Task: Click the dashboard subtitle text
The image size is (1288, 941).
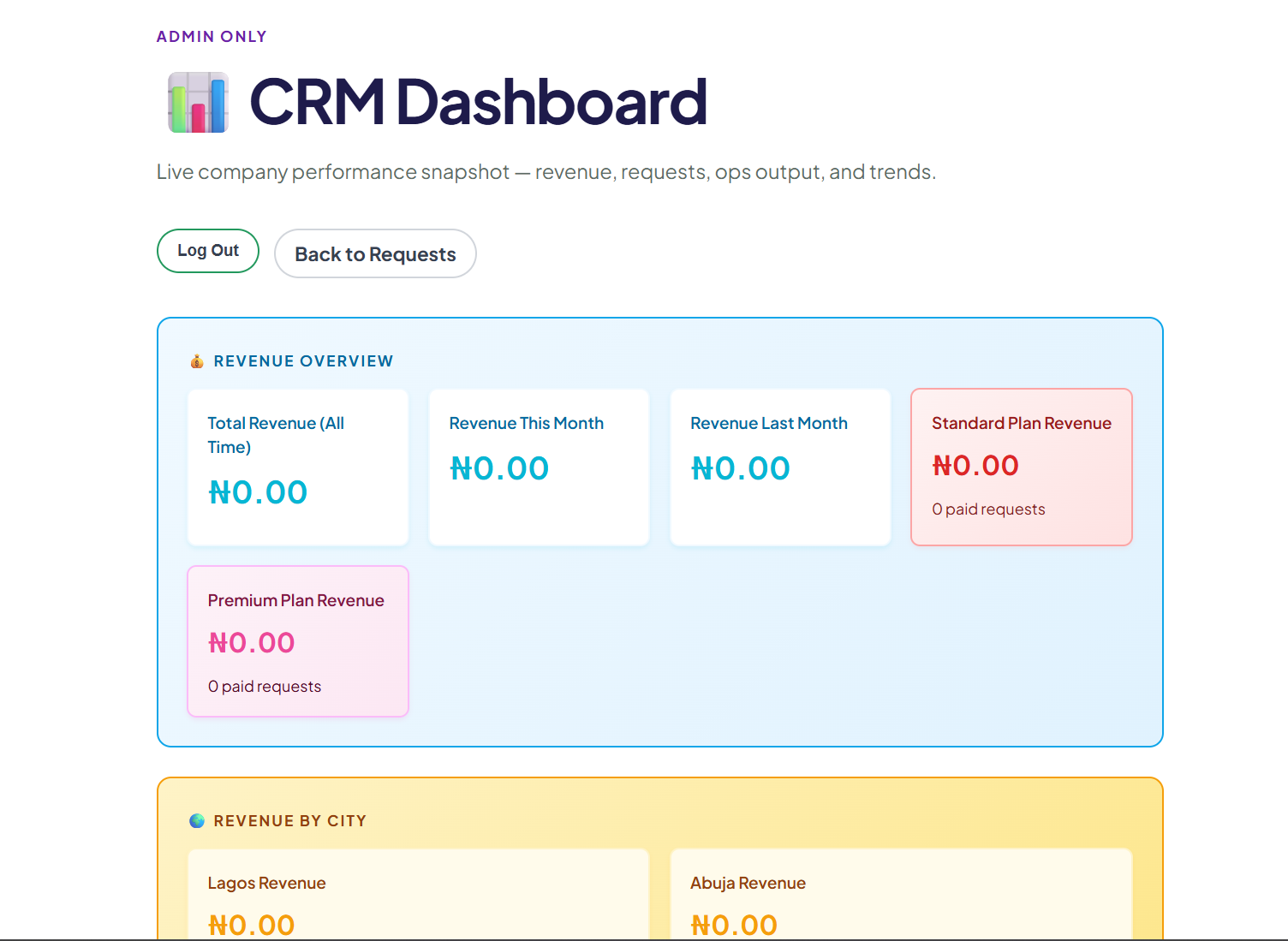Action: pyautogui.click(x=546, y=171)
